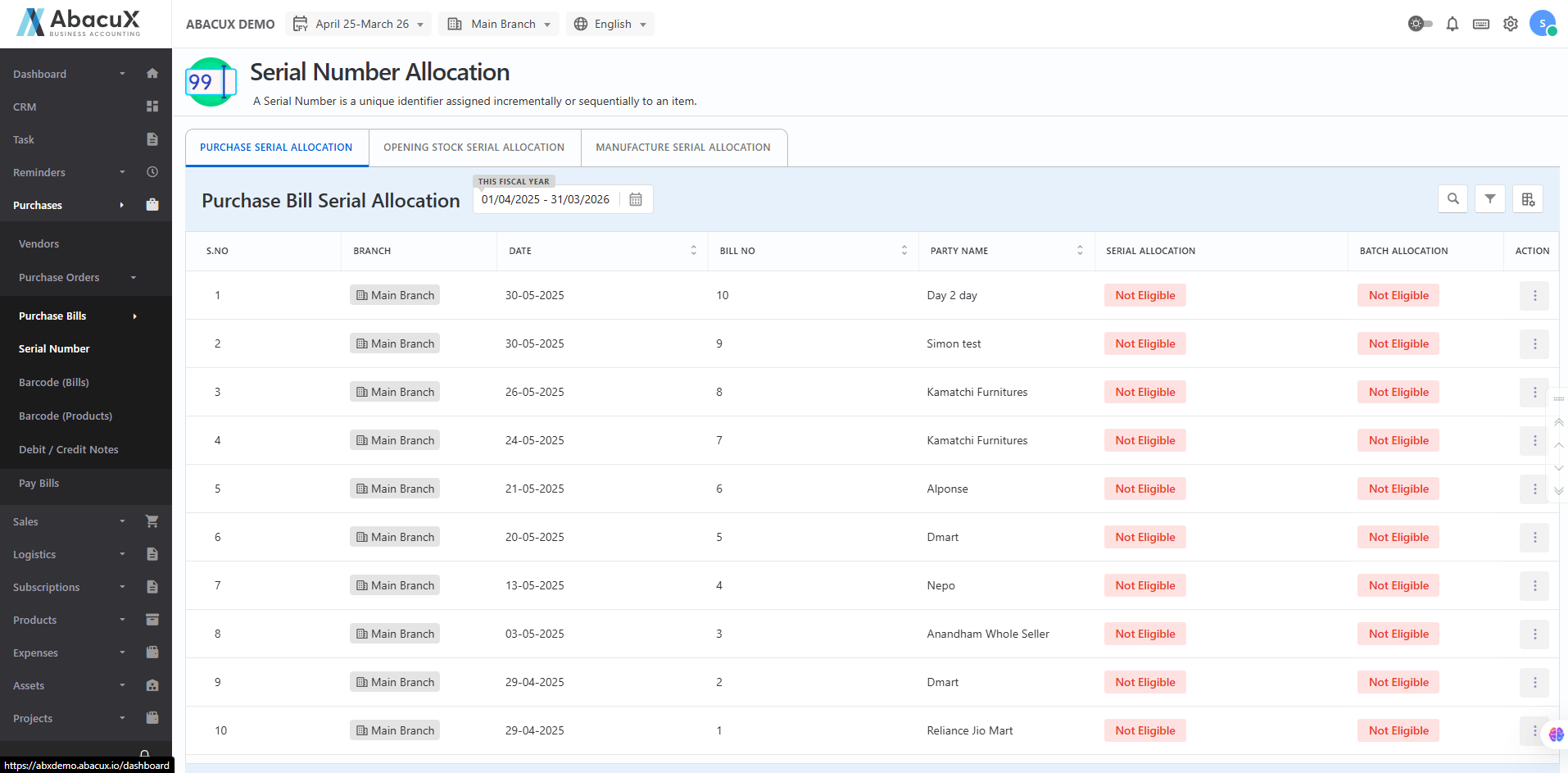Open the filter funnel icon
Image resolution: width=1568 pixels, height=773 pixels.
(1489, 199)
